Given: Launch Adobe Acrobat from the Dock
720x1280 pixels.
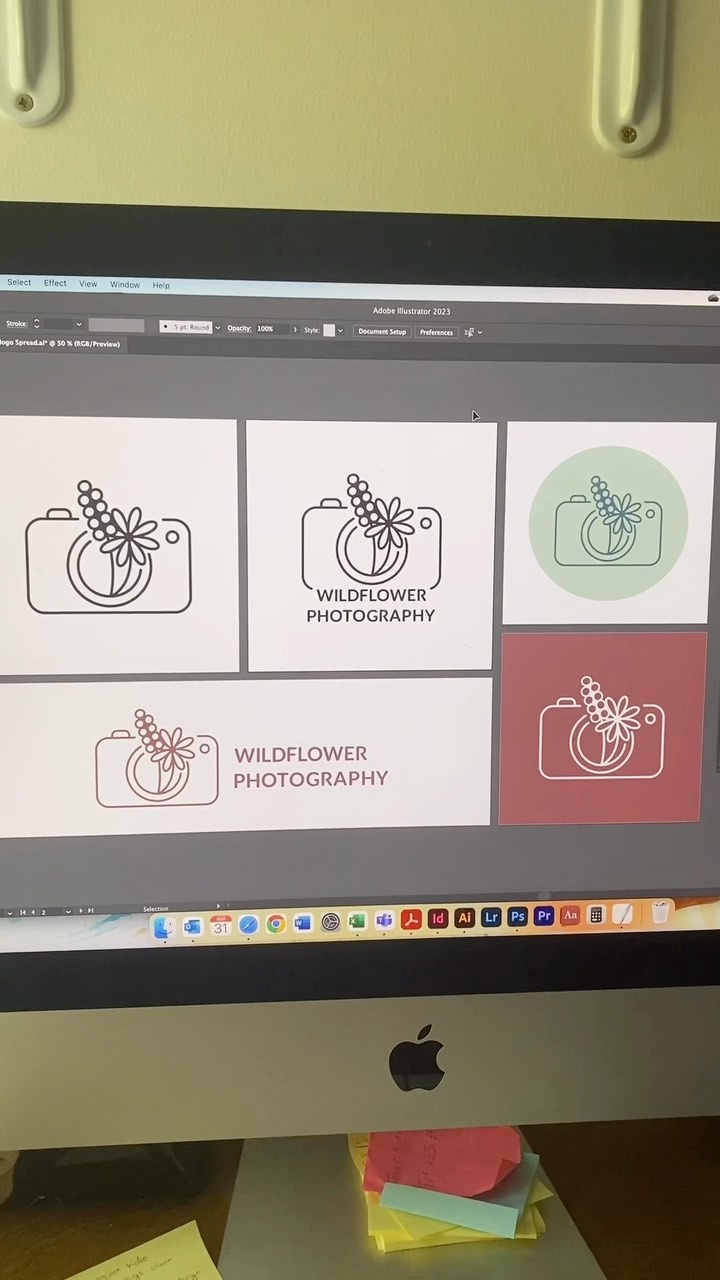Looking at the screenshot, I should [411, 919].
